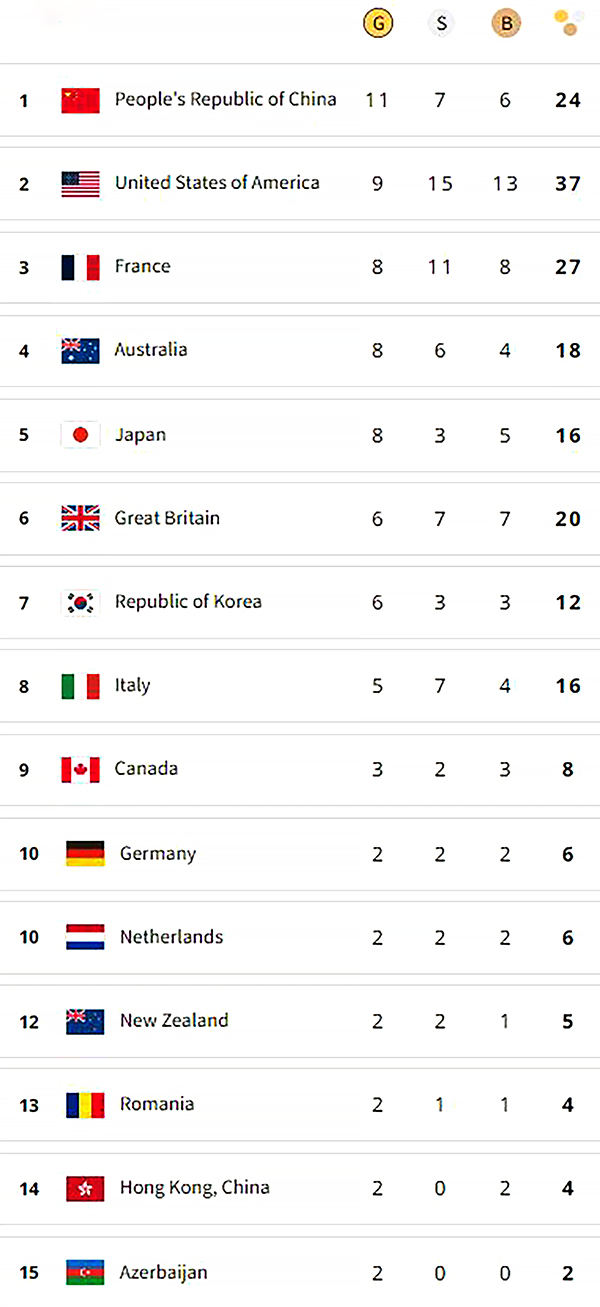Open the Germany country link
Viewport: 600px width, 1307px height.
click(x=157, y=854)
